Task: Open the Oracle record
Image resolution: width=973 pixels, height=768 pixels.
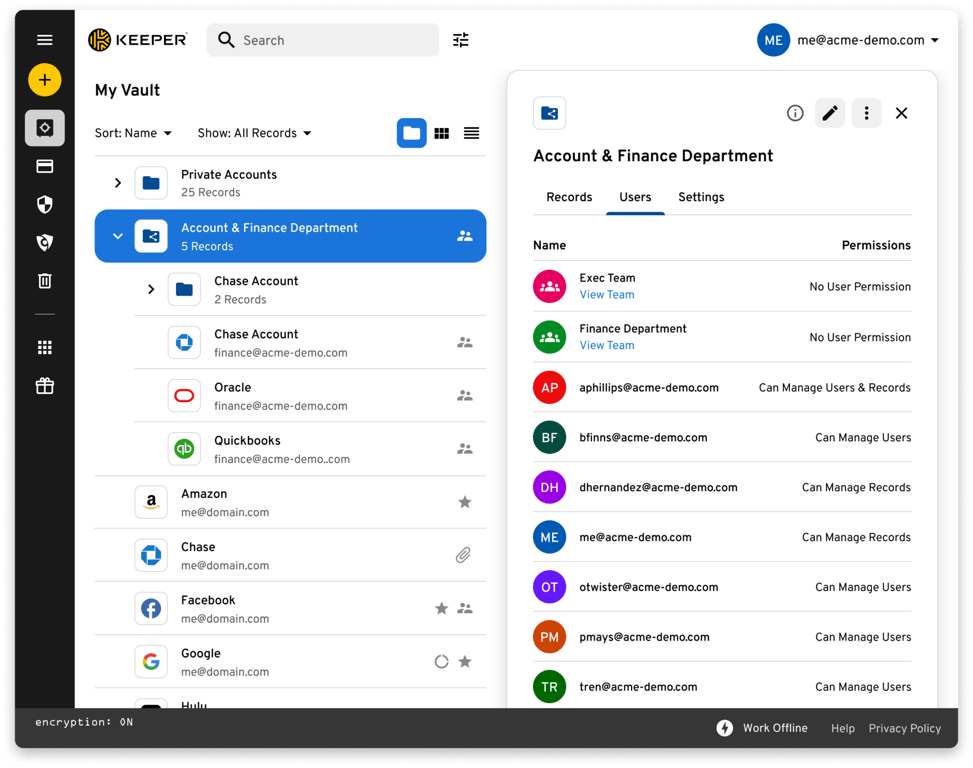Action: click(x=310, y=396)
